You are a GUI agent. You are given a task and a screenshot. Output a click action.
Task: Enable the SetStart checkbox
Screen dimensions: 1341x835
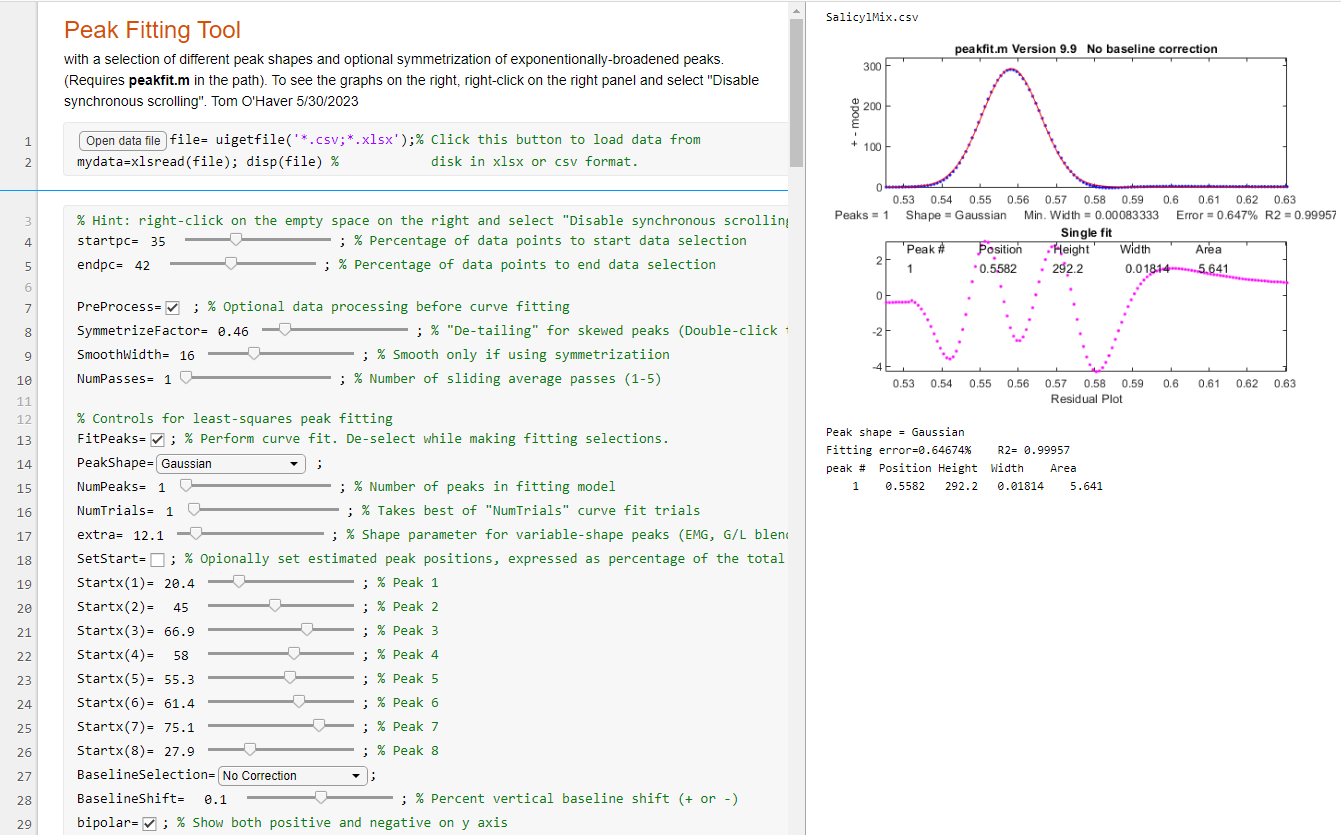(157, 560)
